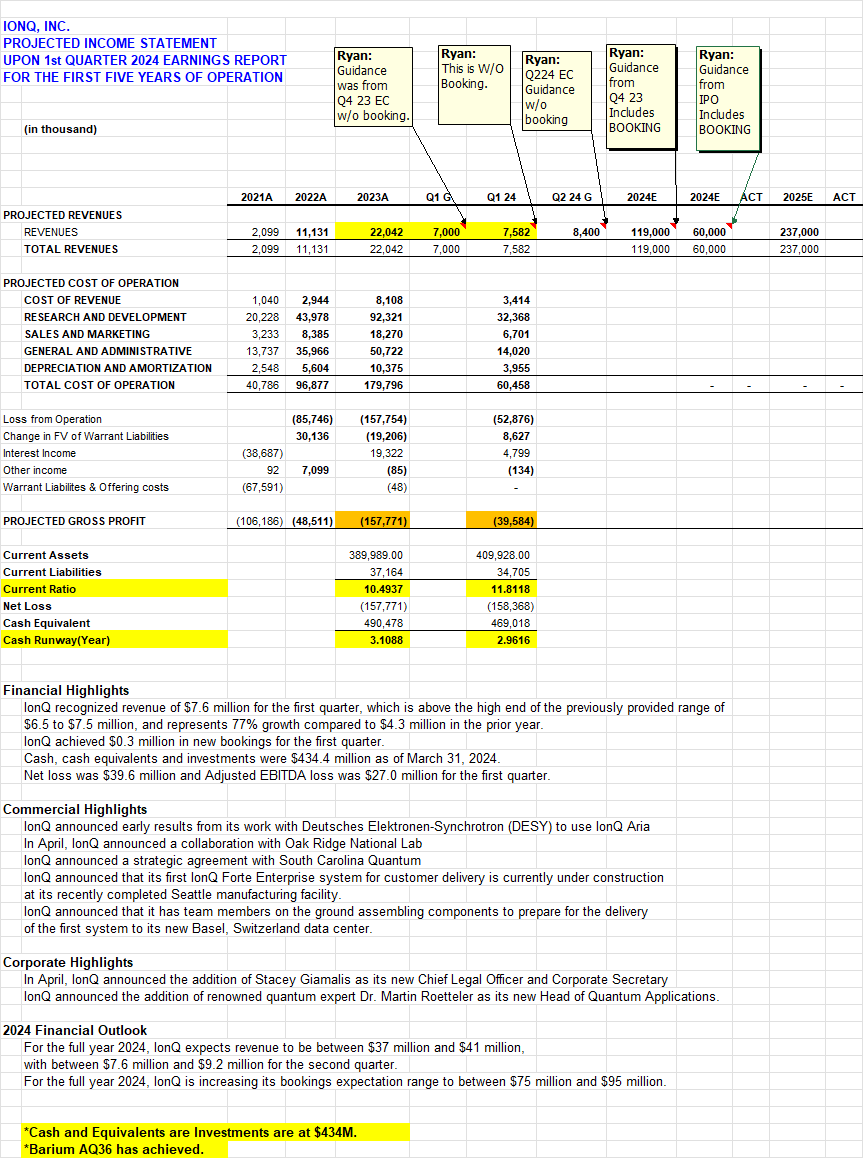Screen dimensions: 863x1158
Task: Select the 'Oak Ridge National Lab' line
Action: [x=223, y=843]
